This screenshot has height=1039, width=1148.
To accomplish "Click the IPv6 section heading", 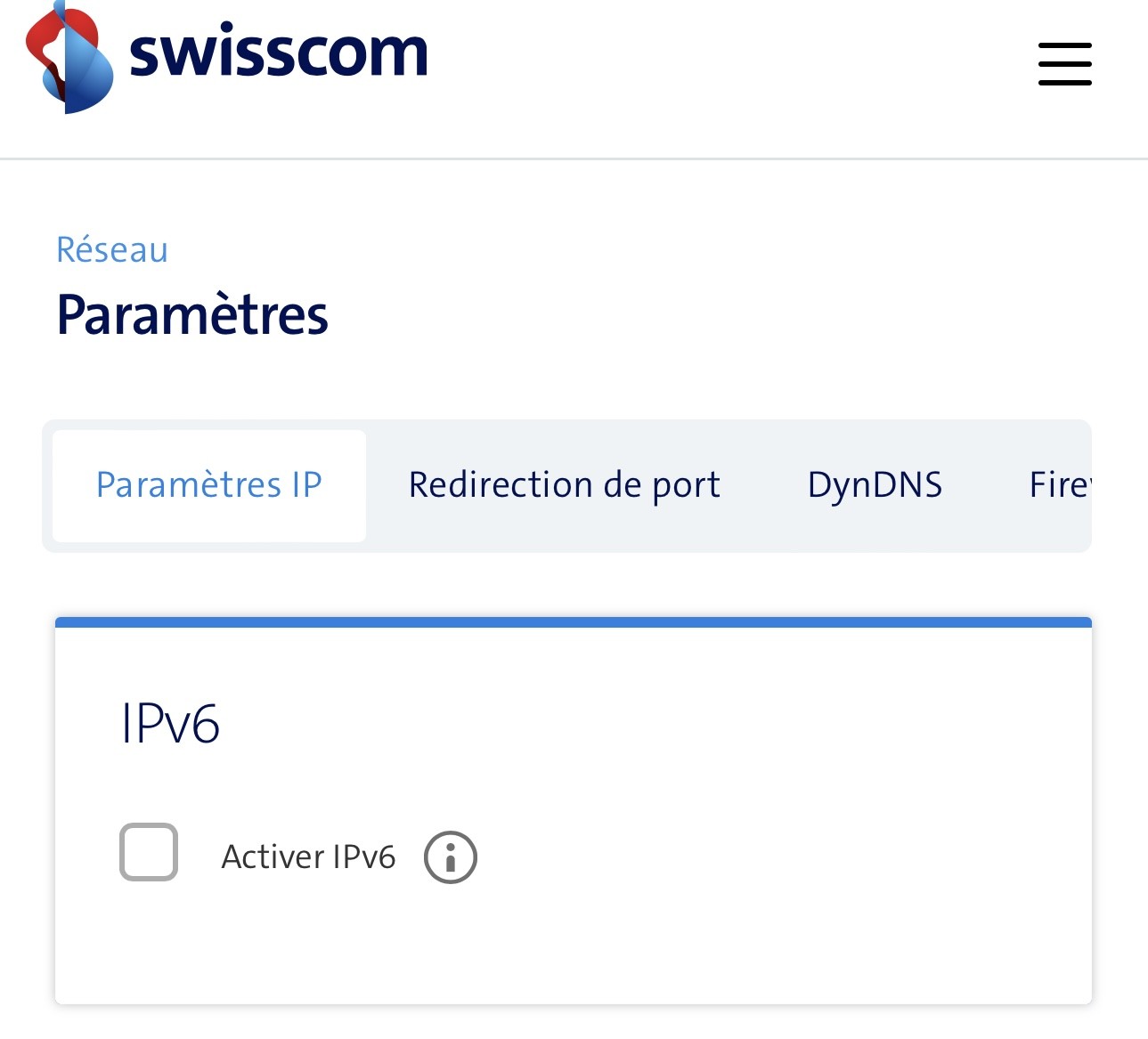I will pyautogui.click(x=170, y=723).
